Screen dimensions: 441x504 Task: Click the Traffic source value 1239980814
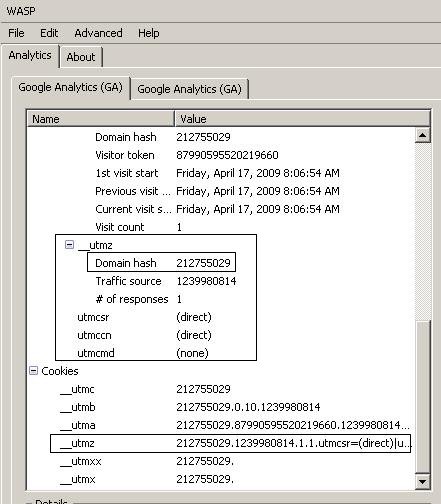click(x=206, y=281)
